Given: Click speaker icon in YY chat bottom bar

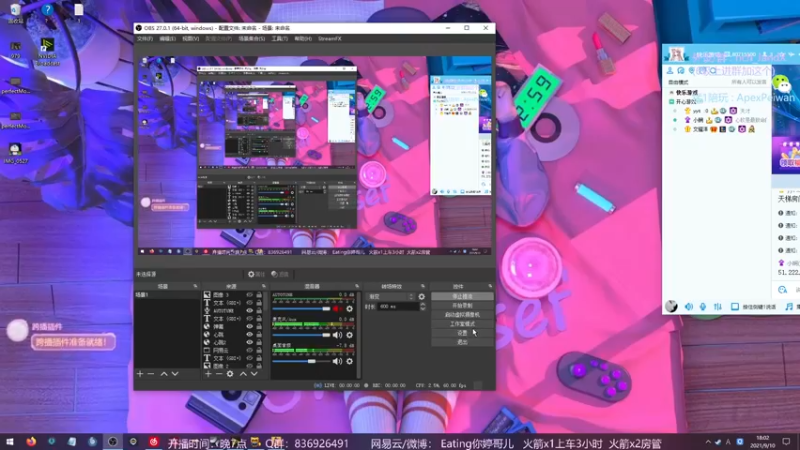Looking at the screenshot, I should click(x=689, y=307).
